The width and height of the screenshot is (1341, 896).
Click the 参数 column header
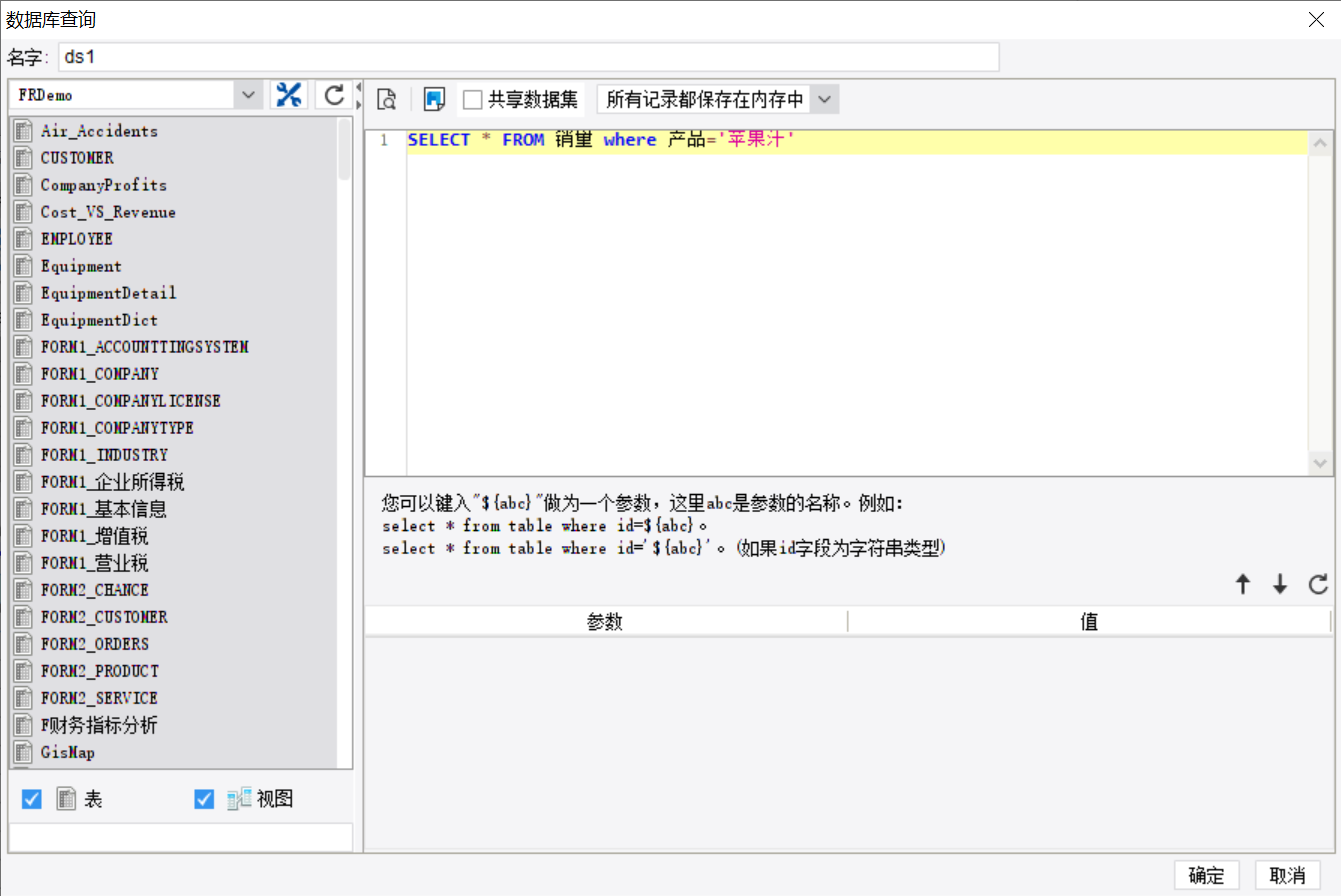pyautogui.click(x=606, y=622)
